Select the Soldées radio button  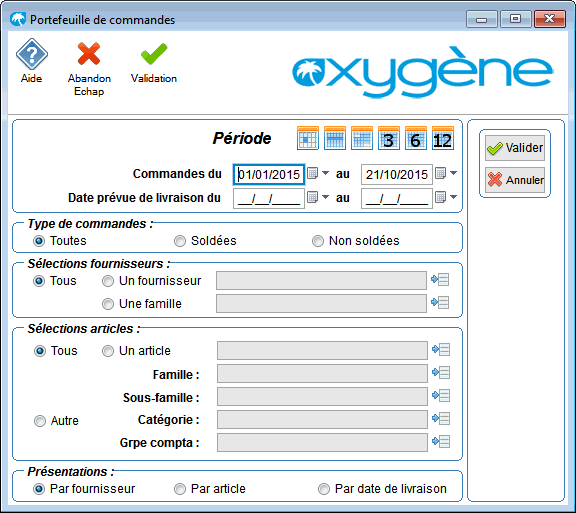tap(180, 241)
